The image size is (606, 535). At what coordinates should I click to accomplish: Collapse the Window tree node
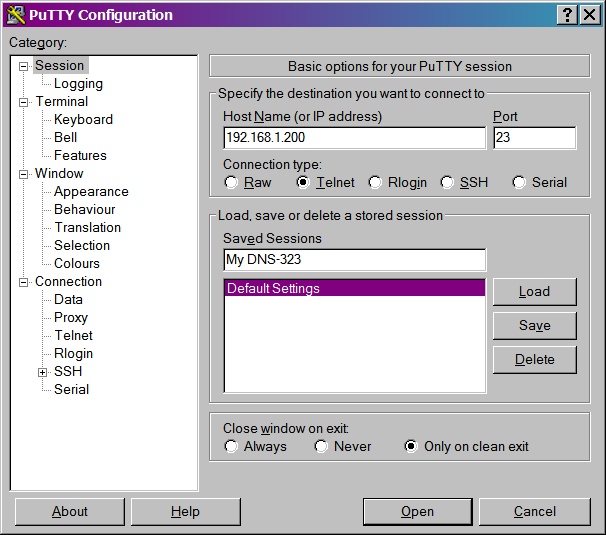[x=24, y=174]
